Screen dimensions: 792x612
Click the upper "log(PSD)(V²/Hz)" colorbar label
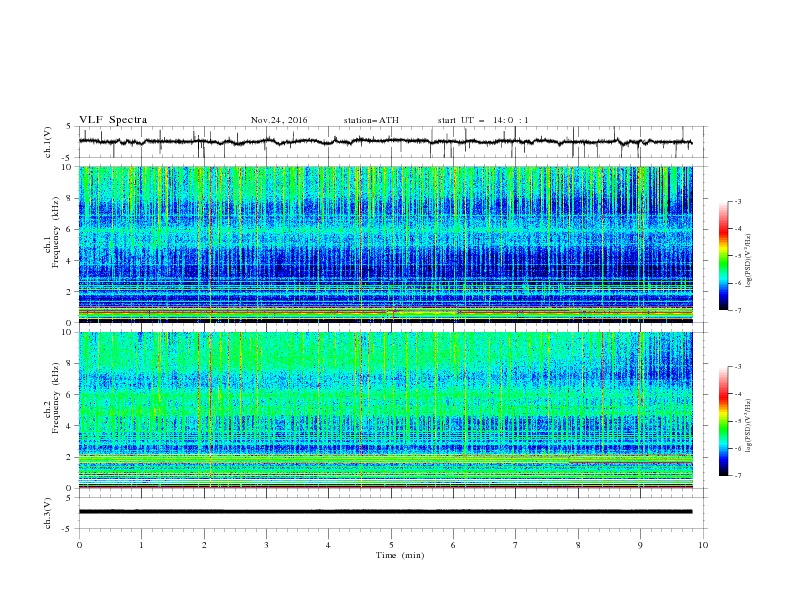(x=749, y=261)
